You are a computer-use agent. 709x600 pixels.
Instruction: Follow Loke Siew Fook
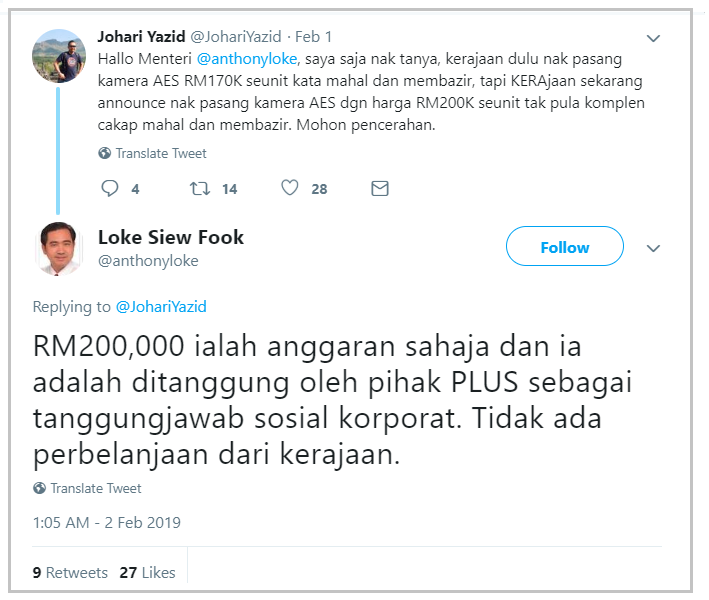(x=565, y=246)
